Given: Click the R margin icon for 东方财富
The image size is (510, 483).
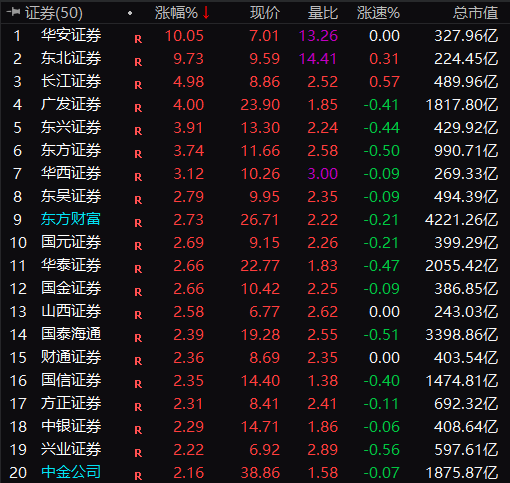Looking at the screenshot, I should click(138, 223).
